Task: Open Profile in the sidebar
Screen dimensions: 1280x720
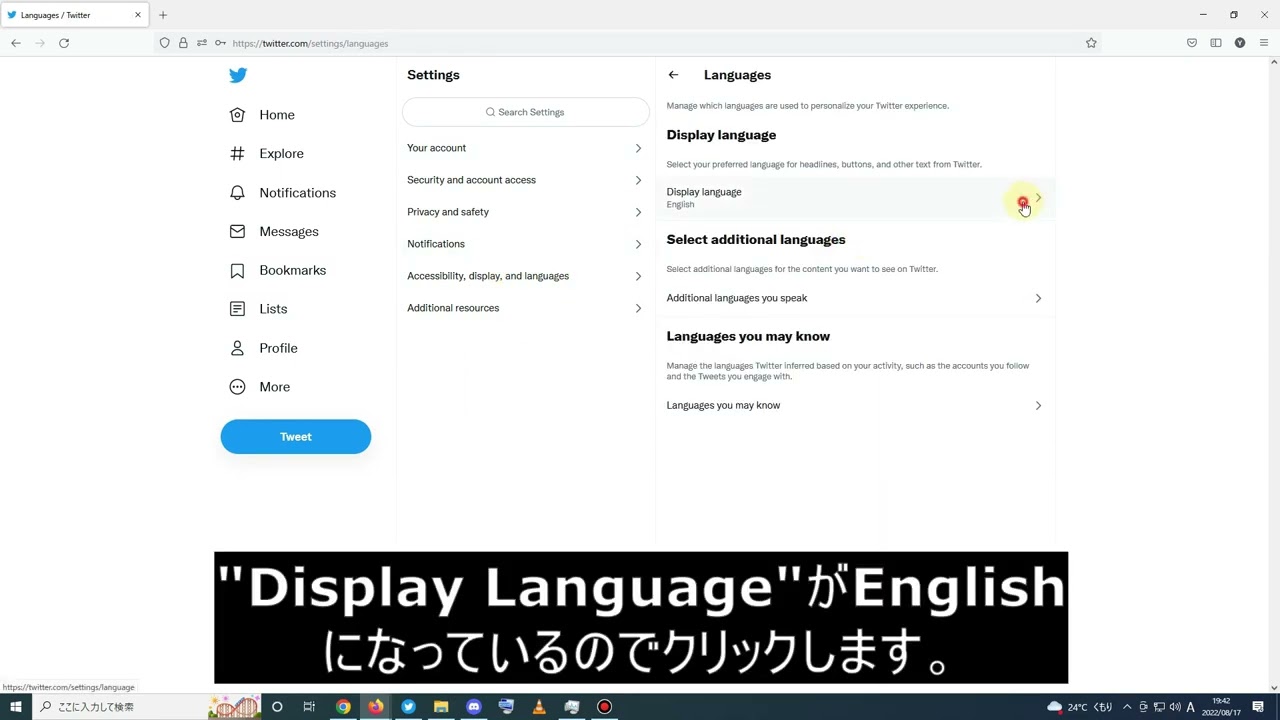Action: [264, 348]
